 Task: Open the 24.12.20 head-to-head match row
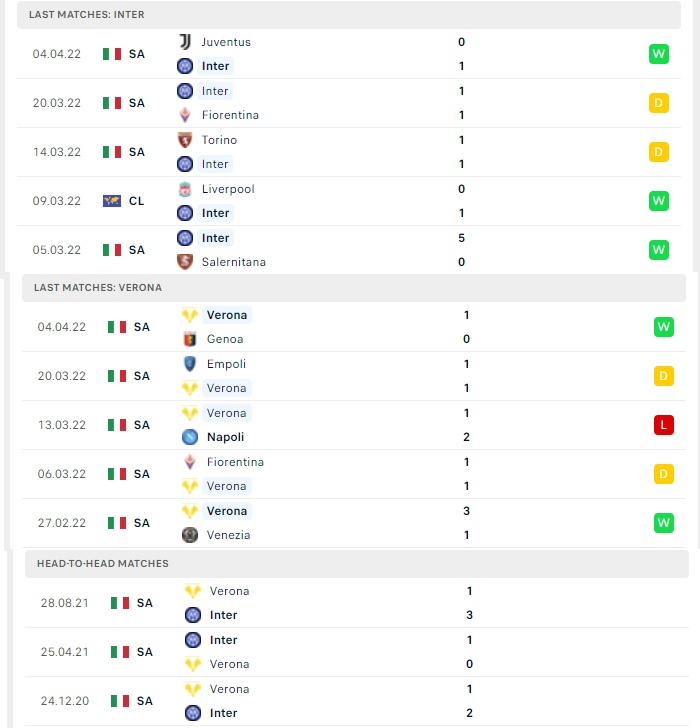tap(356, 701)
